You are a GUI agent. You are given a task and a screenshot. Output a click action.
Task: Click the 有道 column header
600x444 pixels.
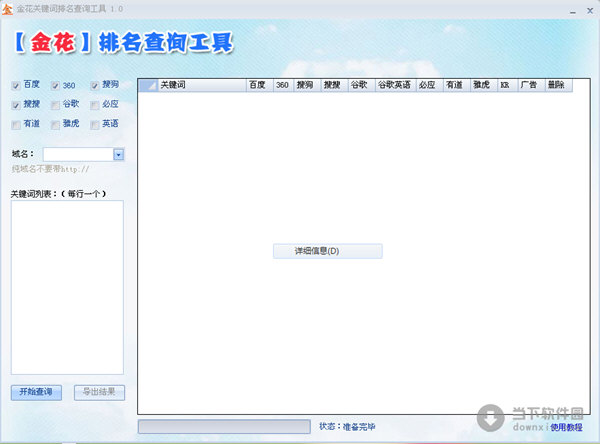(457, 85)
